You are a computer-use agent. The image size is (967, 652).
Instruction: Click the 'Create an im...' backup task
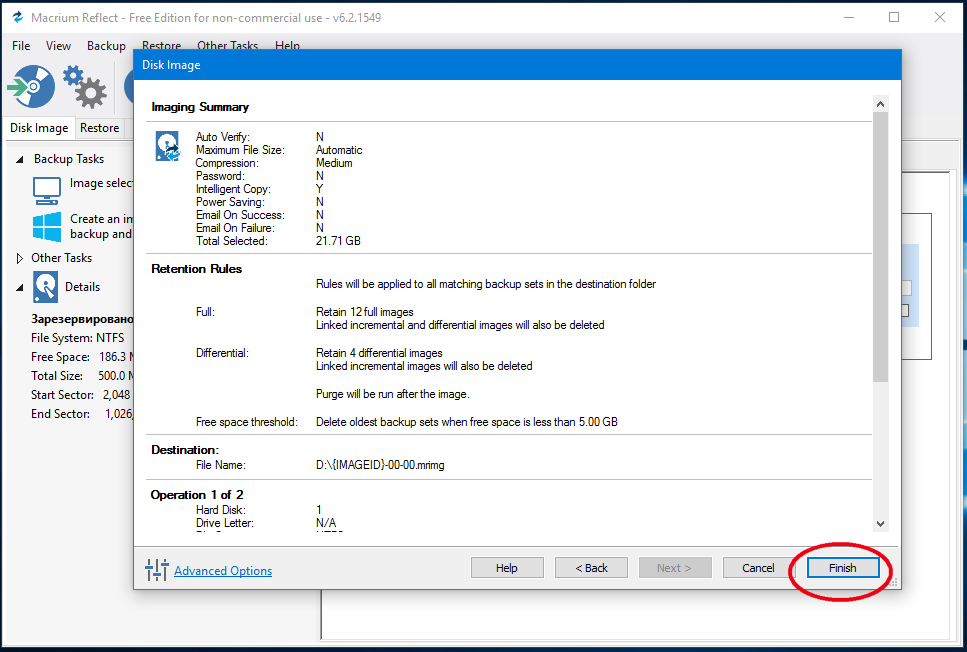click(x=101, y=226)
